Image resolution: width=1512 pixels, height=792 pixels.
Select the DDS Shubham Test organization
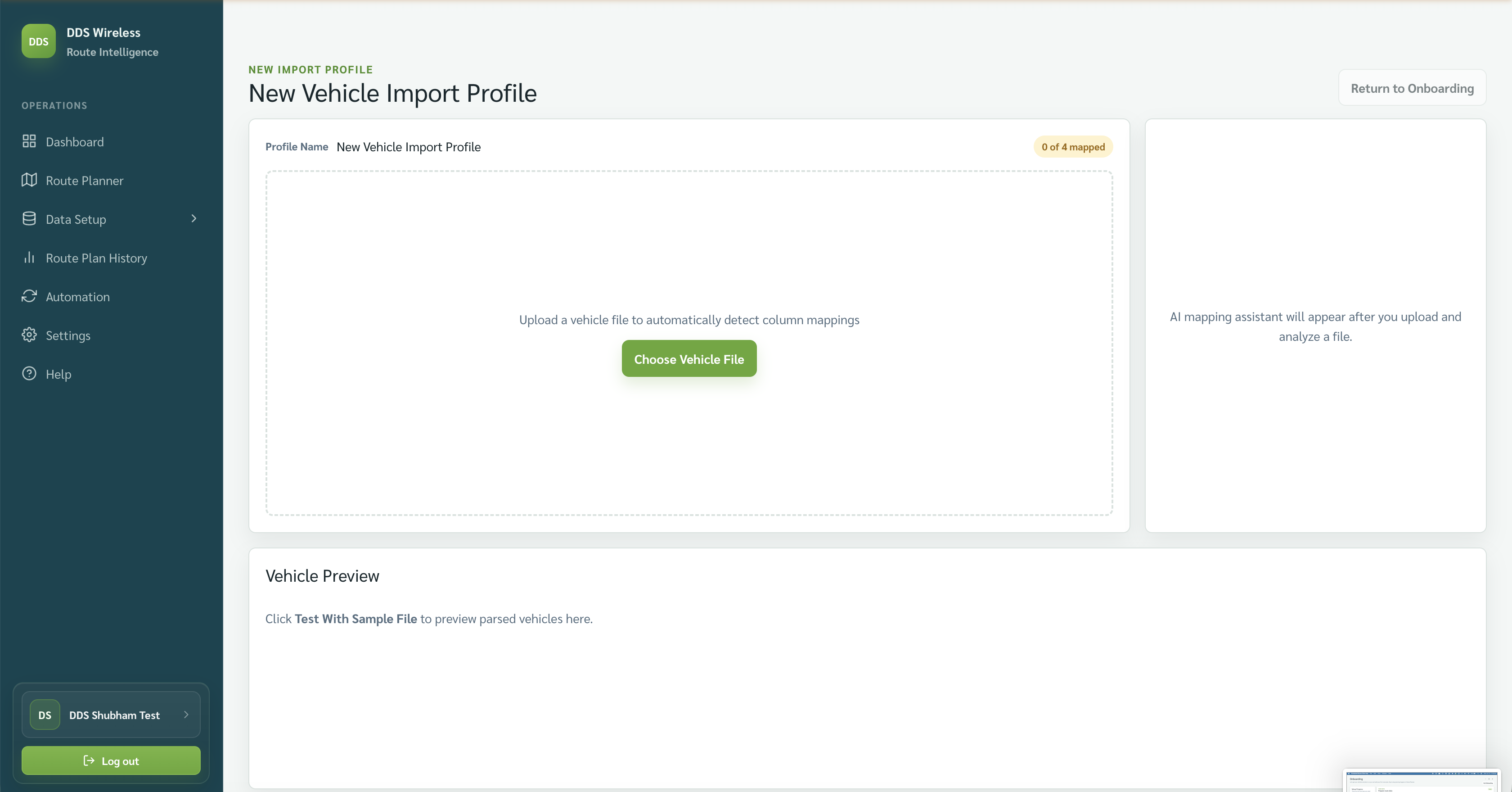pos(111,715)
